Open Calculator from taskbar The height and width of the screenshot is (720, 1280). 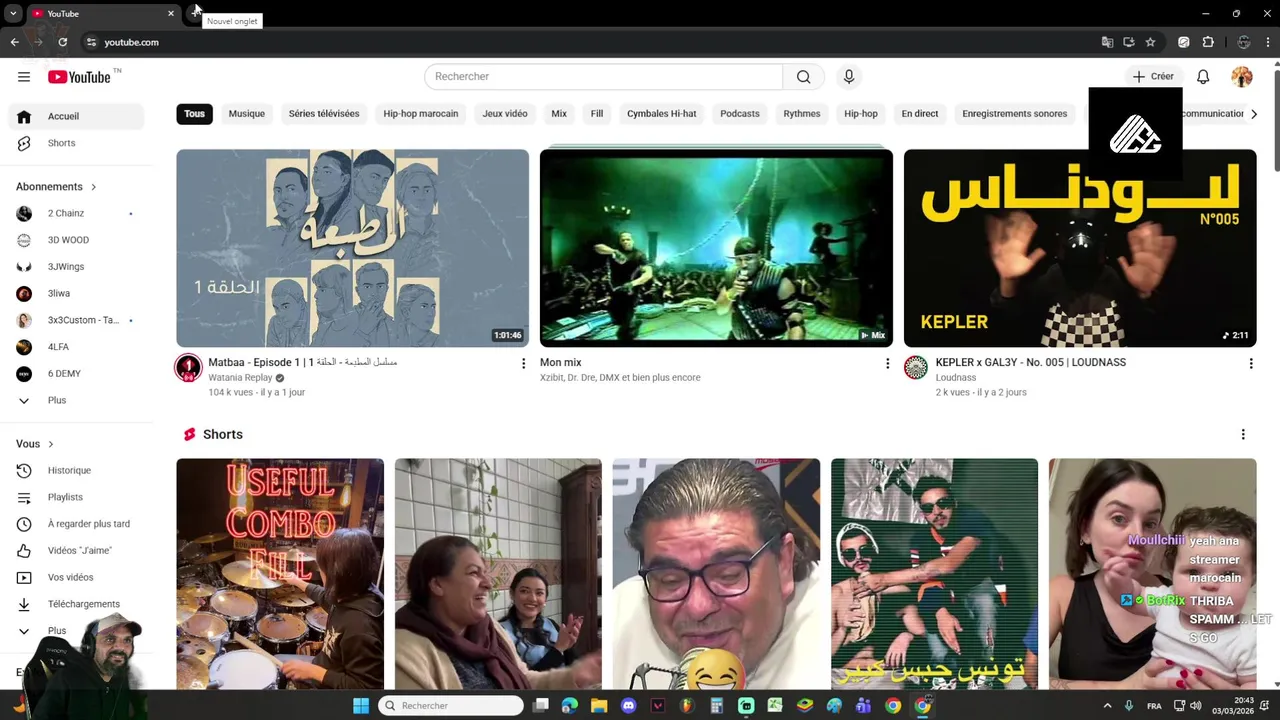click(716, 706)
